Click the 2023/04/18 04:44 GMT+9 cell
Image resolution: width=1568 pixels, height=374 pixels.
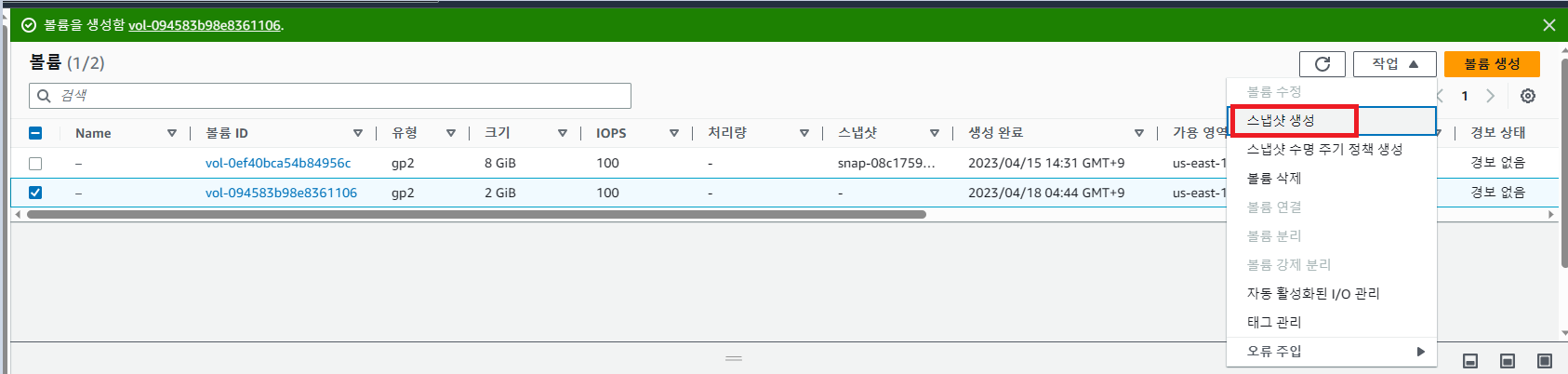[x=1046, y=193]
